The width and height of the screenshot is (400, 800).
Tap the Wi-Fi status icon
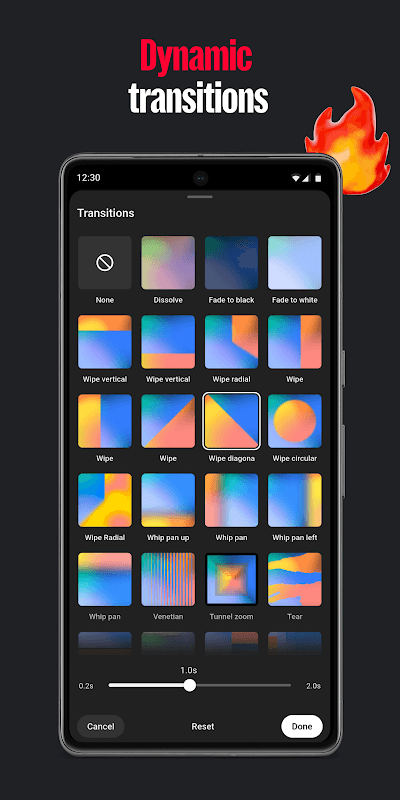tap(295, 178)
